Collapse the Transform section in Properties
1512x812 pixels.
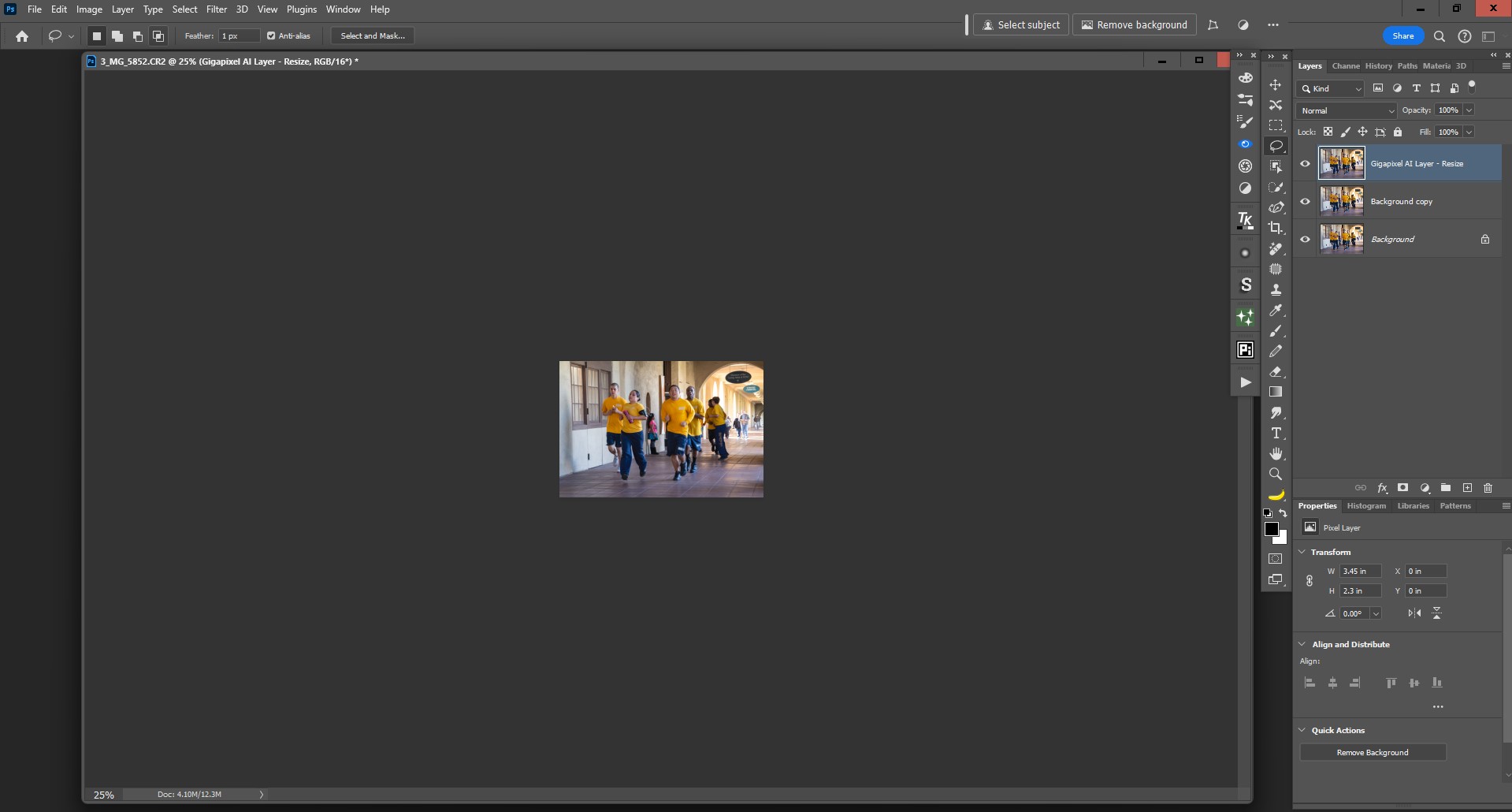click(1302, 552)
